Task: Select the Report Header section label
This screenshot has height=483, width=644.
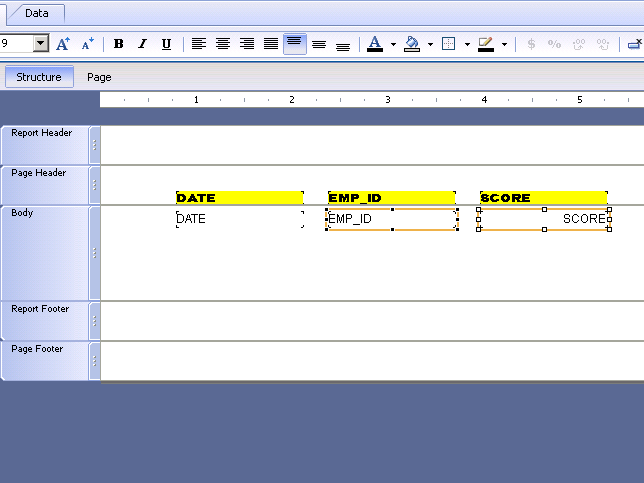Action: 41,133
